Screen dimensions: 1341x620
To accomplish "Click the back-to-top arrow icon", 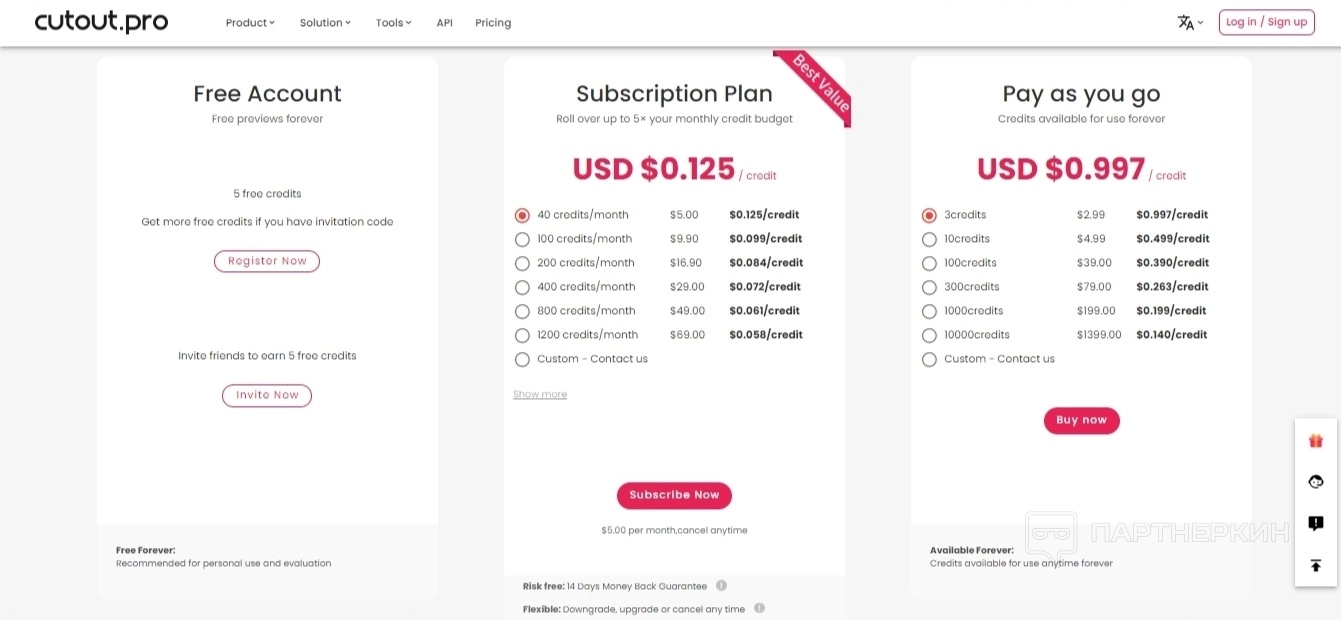I will point(1315,565).
